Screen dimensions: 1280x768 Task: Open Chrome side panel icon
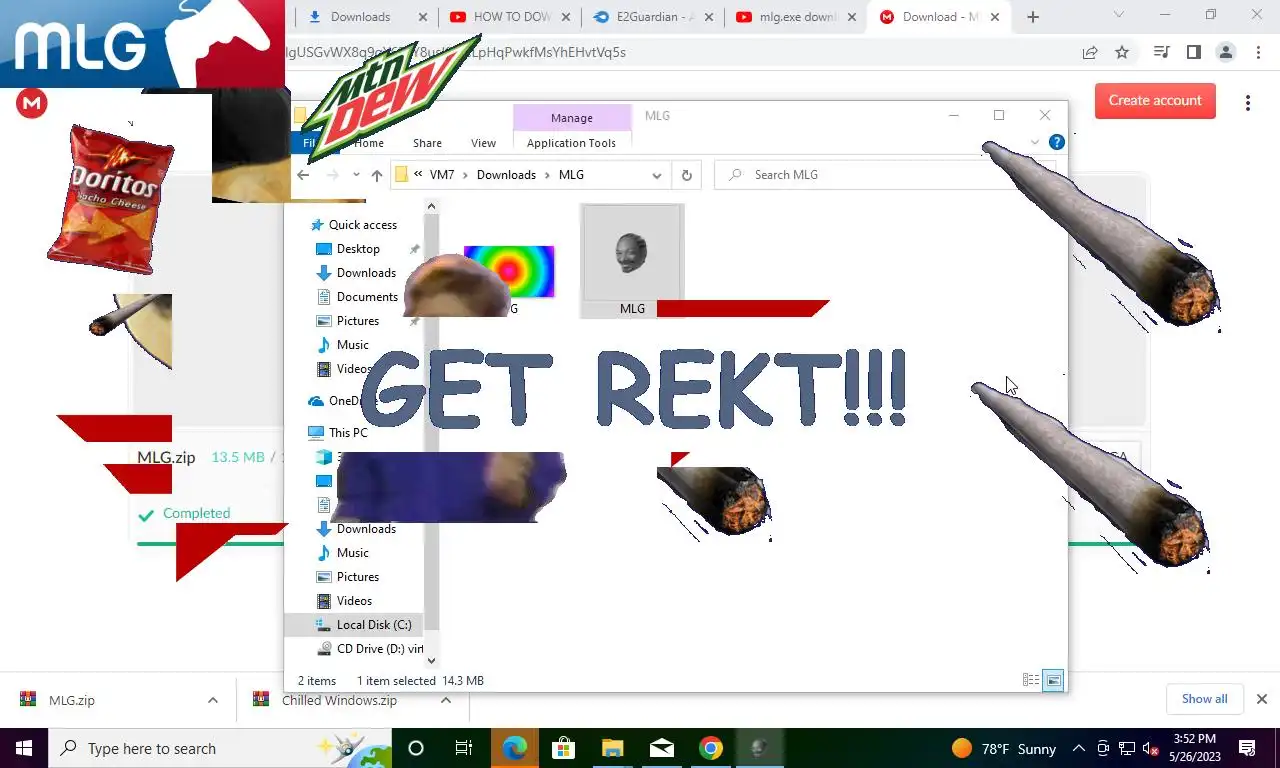click(x=1193, y=52)
